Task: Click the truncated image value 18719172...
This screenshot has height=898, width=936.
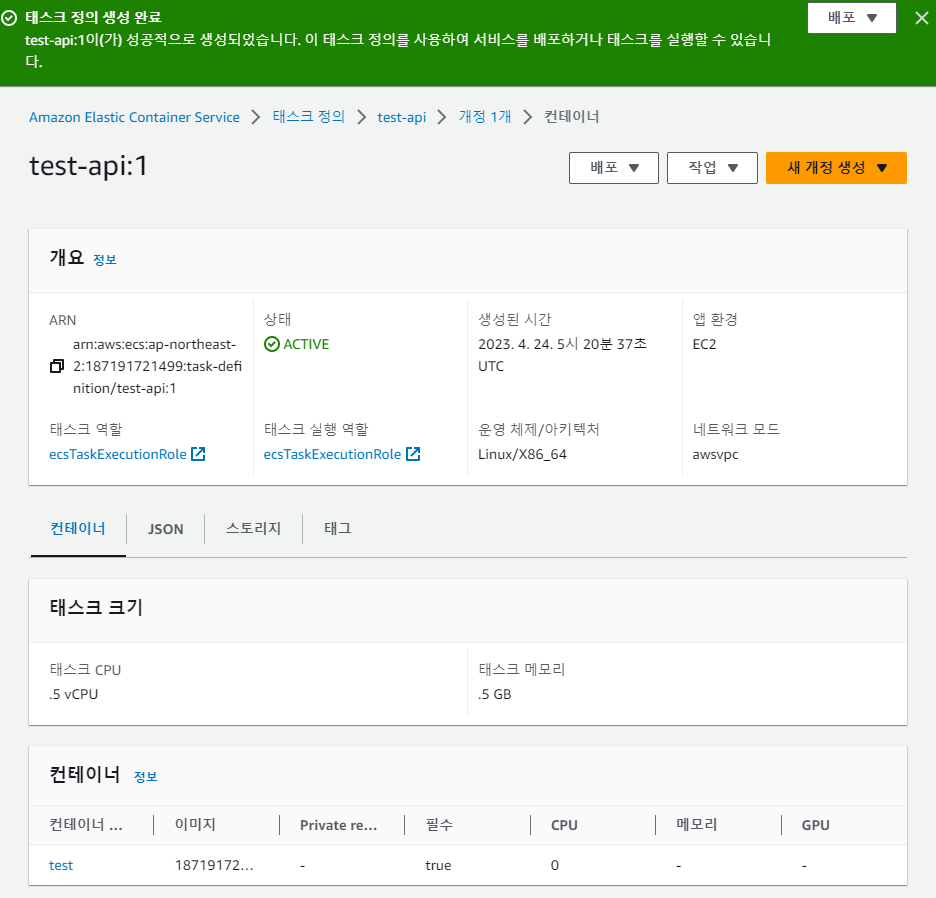Action: [214, 865]
